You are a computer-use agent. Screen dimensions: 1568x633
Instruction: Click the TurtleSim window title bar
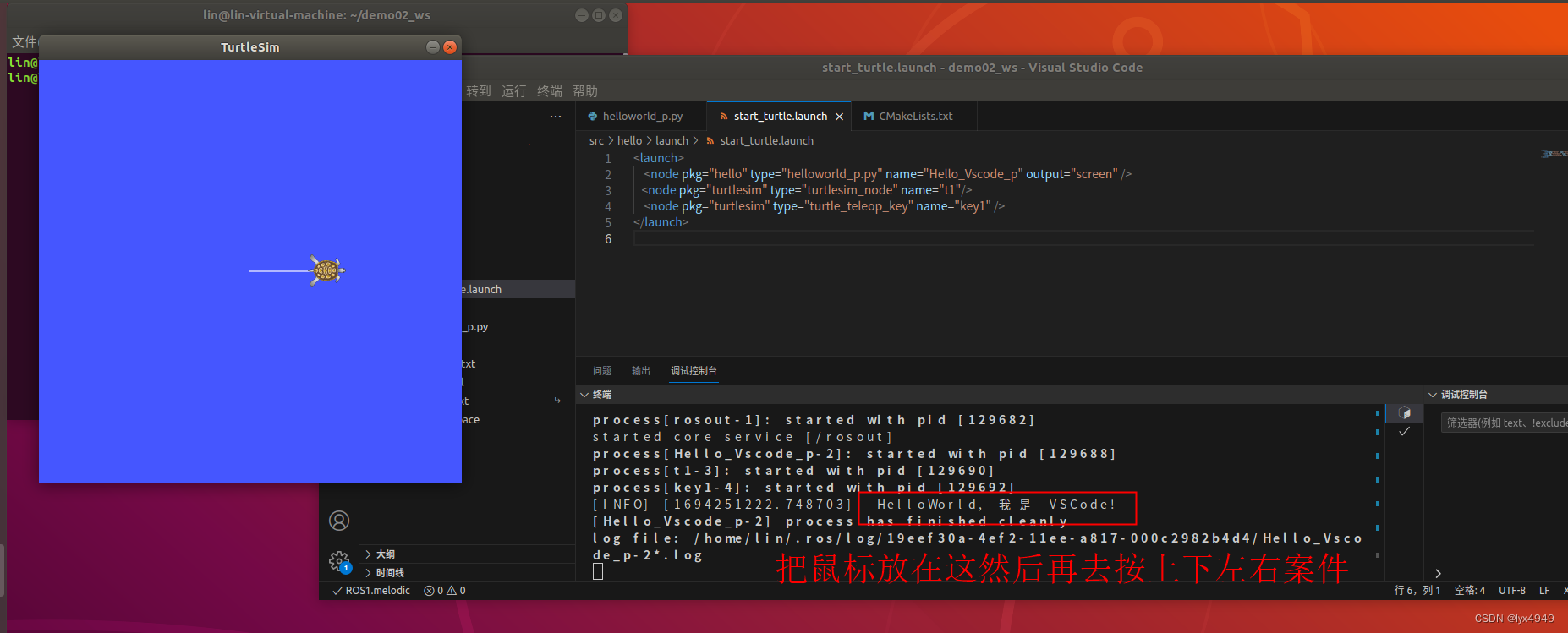tap(249, 47)
